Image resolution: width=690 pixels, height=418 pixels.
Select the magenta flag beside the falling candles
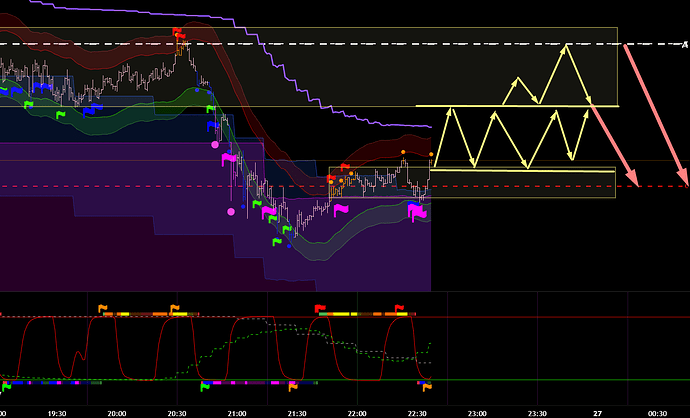click(x=229, y=158)
